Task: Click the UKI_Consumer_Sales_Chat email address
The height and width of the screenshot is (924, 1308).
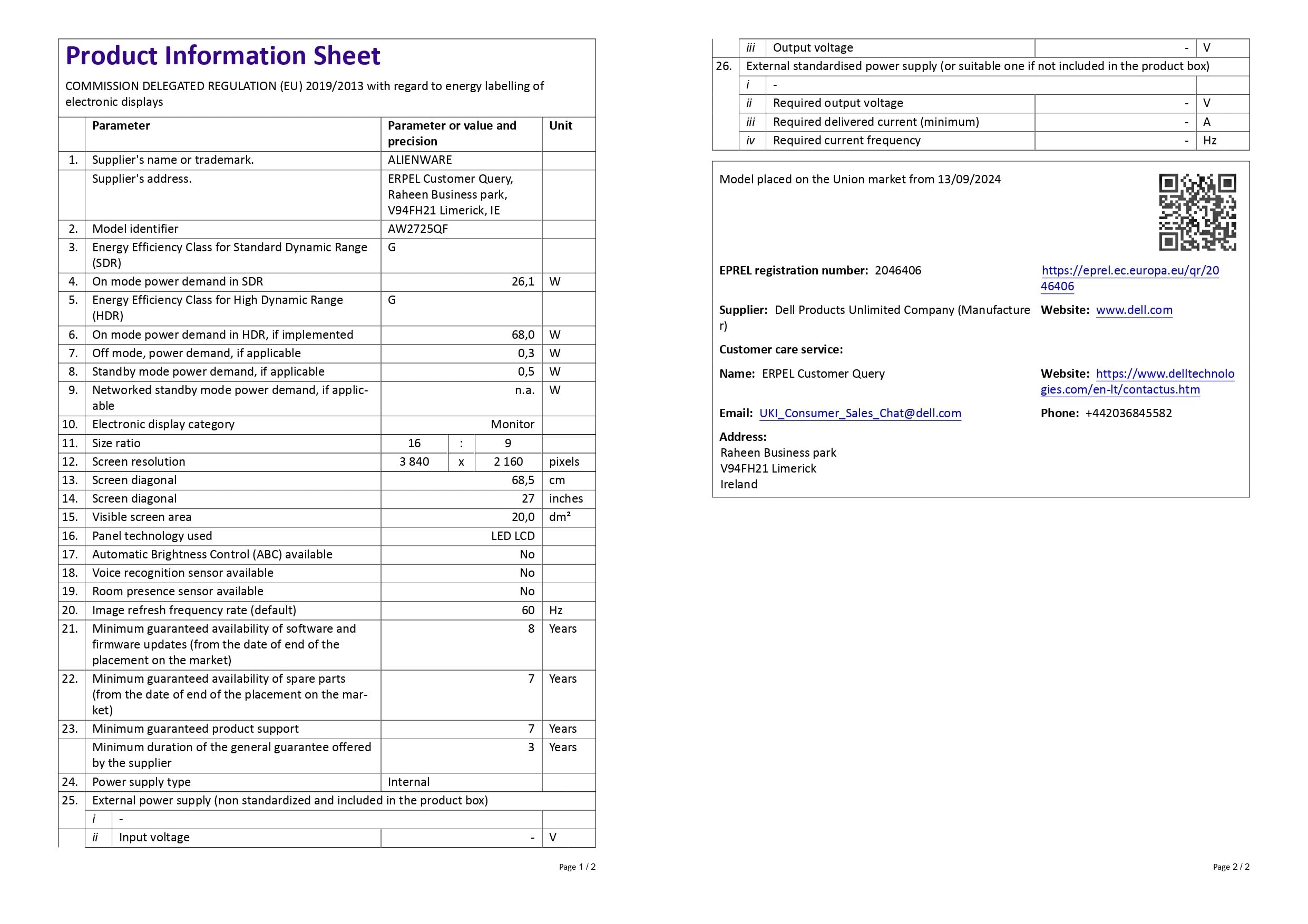Action: pyautogui.click(x=860, y=414)
